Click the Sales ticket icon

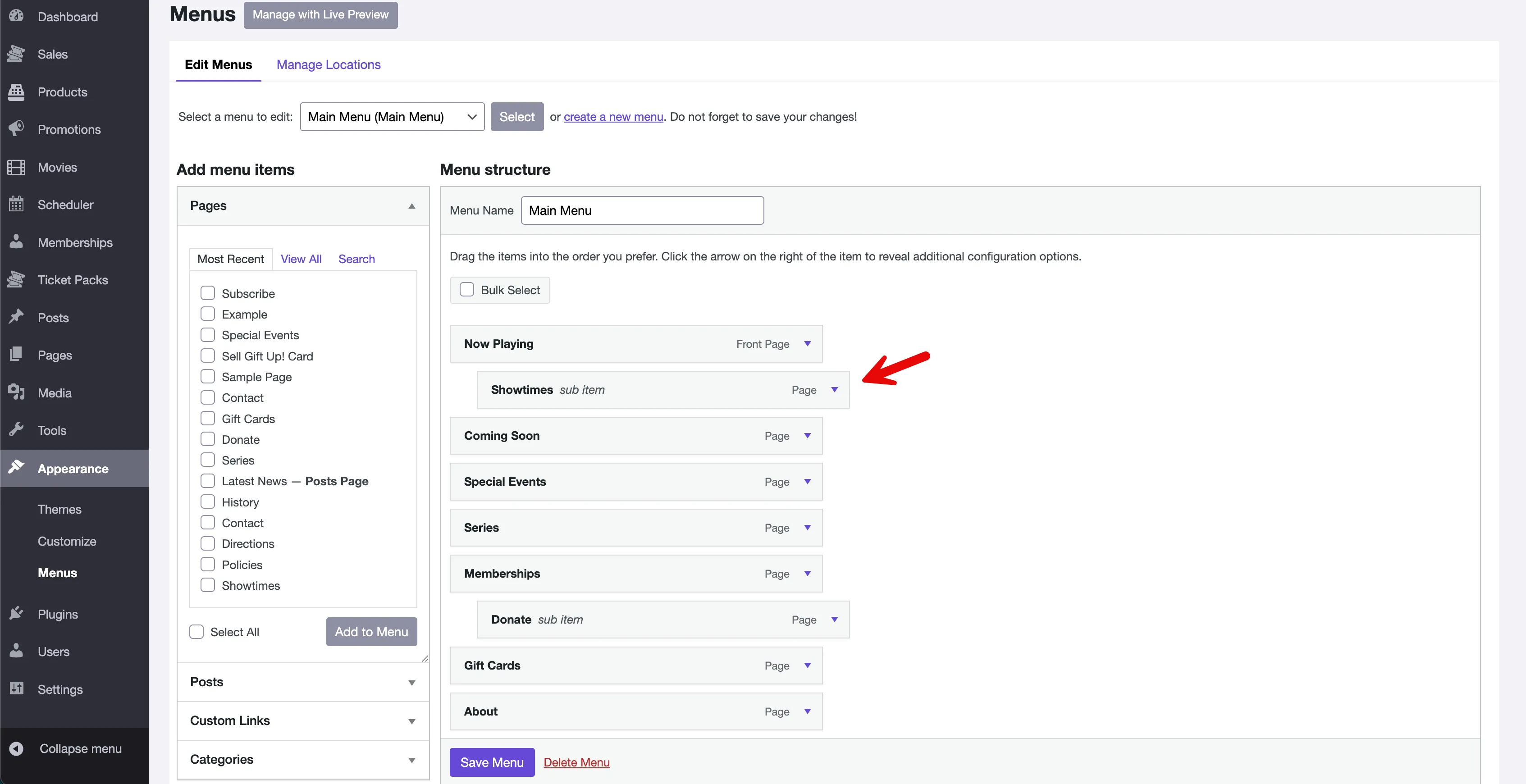click(16, 54)
